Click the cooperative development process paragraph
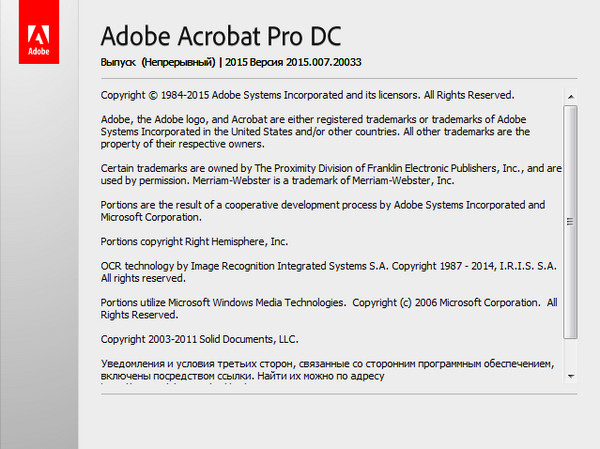 pos(323,211)
